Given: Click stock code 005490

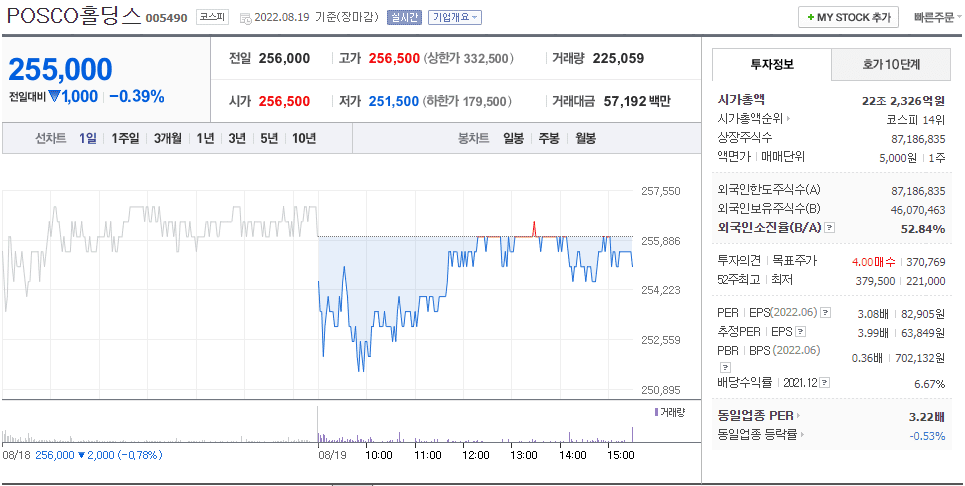Looking at the screenshot, I should tap(166, 18).
